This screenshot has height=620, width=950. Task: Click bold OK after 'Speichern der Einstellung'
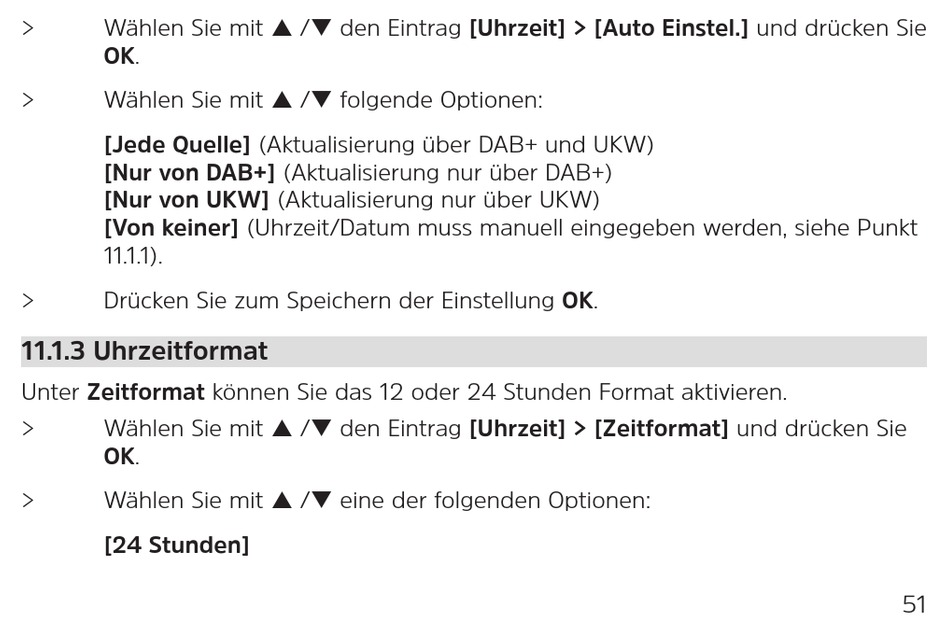[577, 301]
